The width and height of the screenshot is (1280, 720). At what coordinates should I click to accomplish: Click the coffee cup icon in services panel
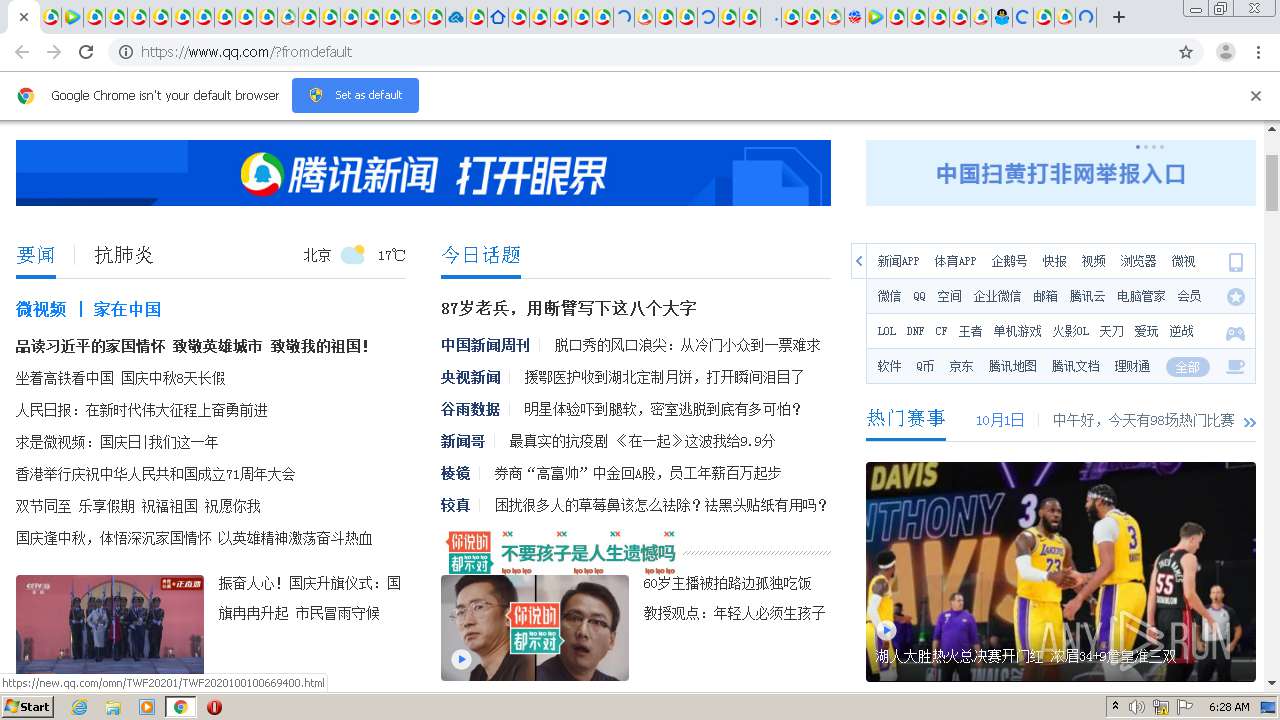coord(1236,367)
